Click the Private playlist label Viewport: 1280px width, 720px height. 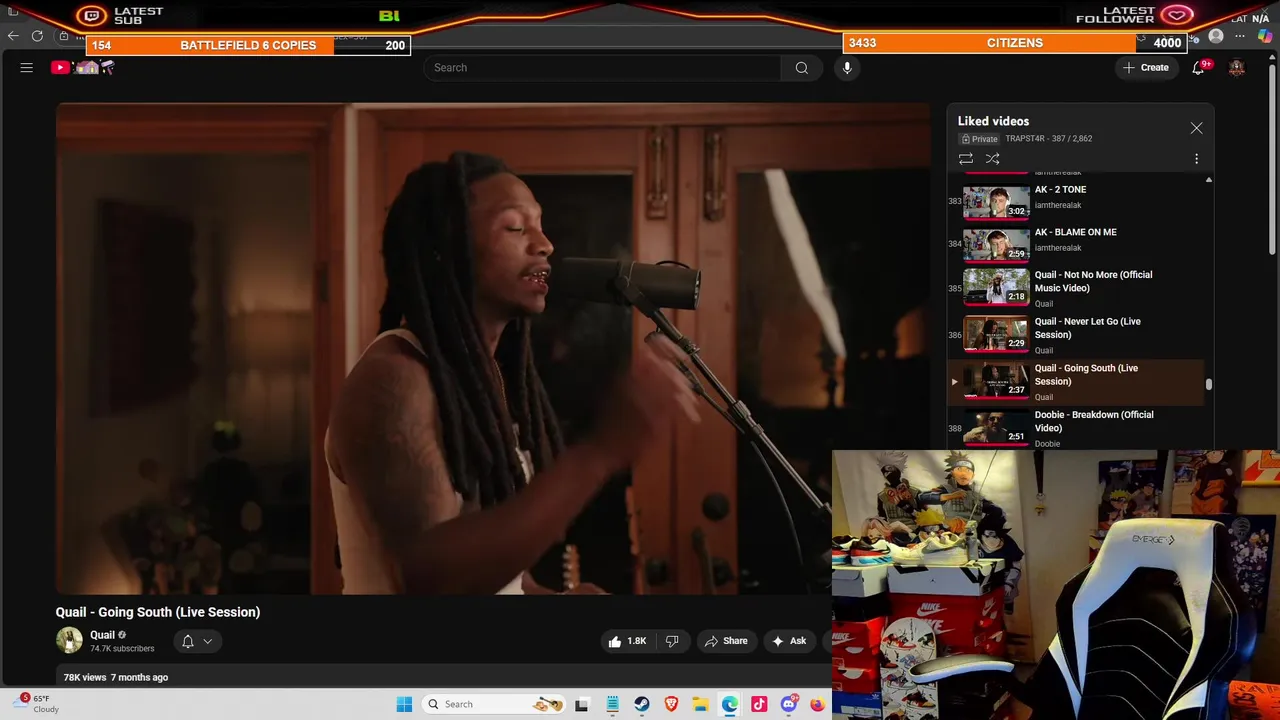pos(980,139)
